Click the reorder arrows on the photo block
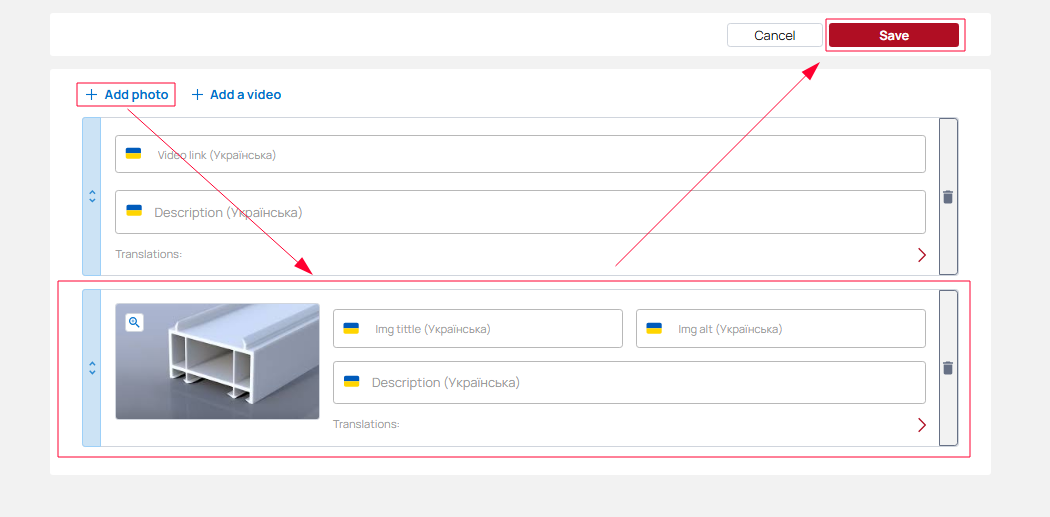Image resolution: width=1050 pixels, height=517 pixels. (92, 368)
